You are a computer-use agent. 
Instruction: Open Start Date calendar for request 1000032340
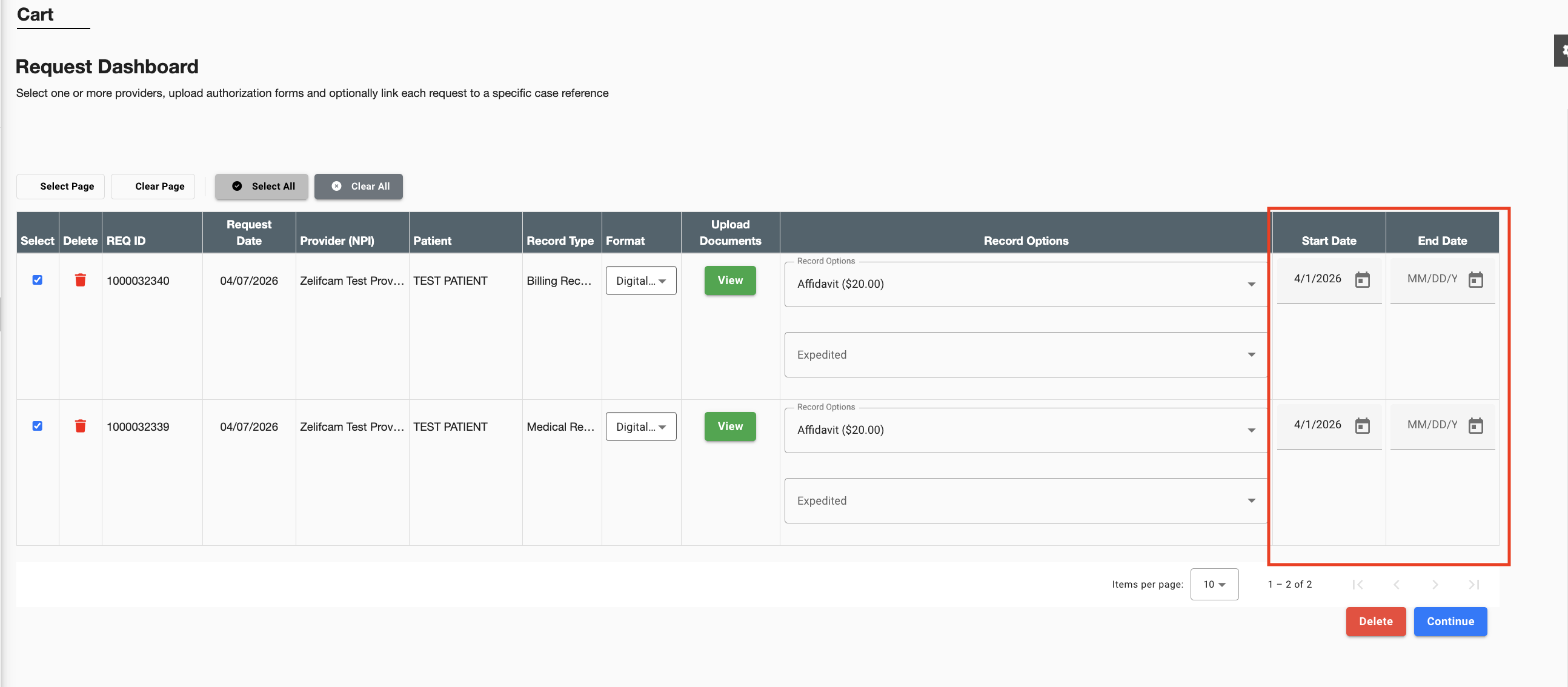coord(1361,280)
